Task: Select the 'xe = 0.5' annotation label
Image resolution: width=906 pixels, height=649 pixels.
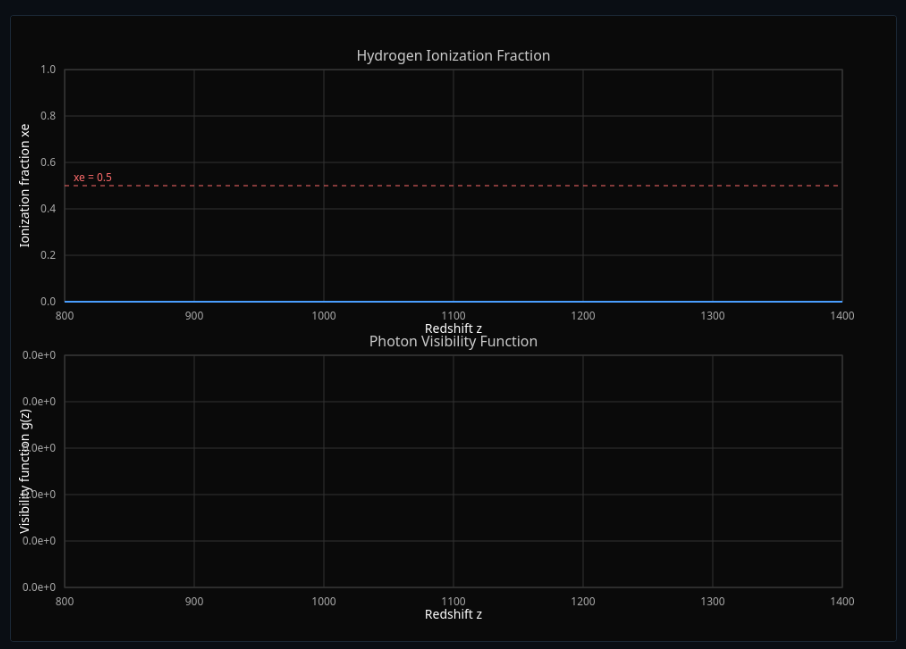Action: tap(92, 177)
